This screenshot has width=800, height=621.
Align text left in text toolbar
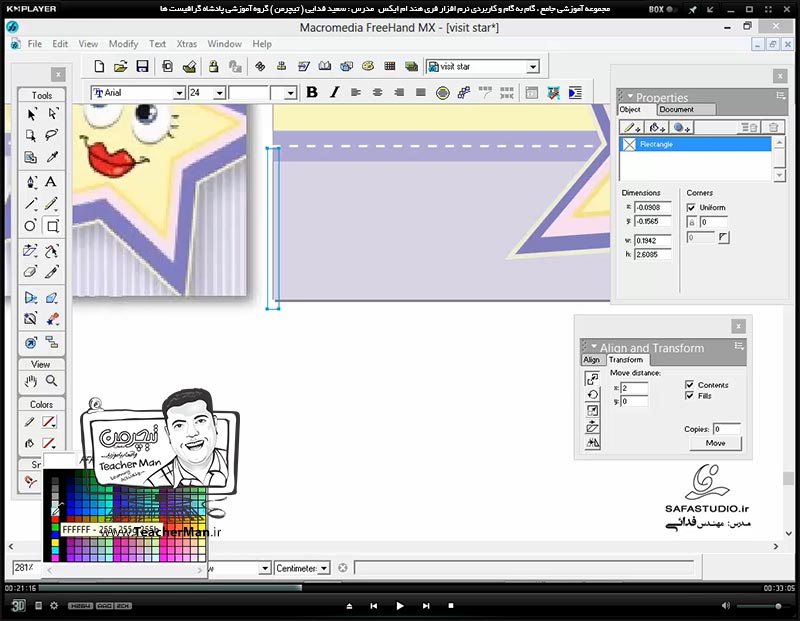[x=356, y=92]
